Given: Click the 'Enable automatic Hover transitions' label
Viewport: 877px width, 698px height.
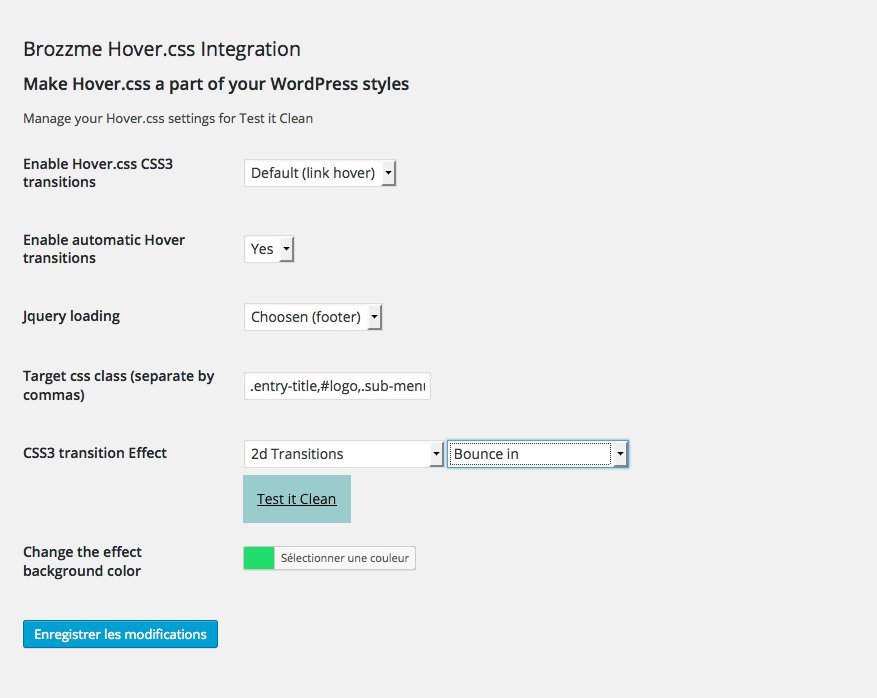Looking at the screenshot, I should pos(104,249).
